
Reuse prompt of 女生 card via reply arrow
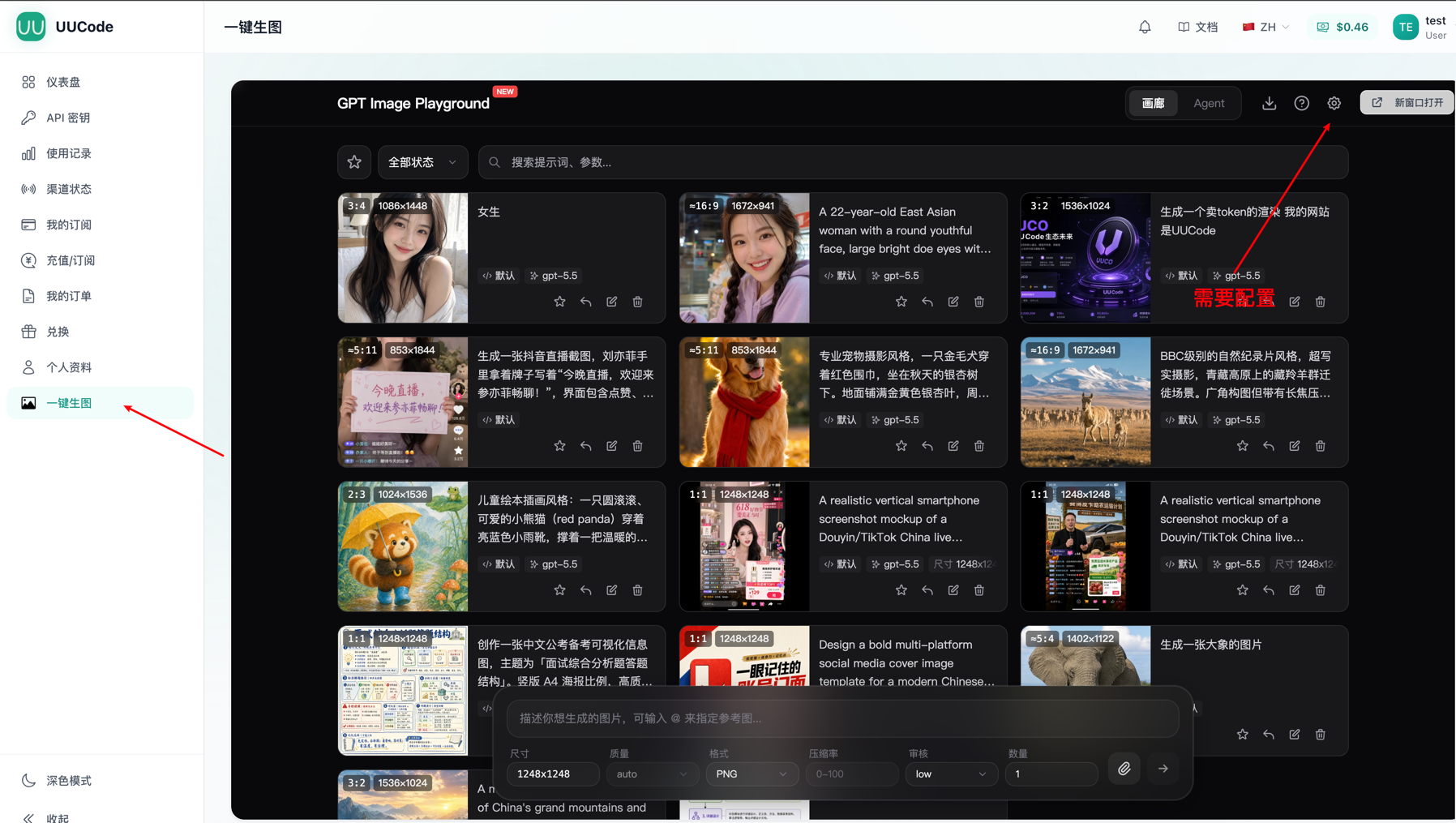585,302
